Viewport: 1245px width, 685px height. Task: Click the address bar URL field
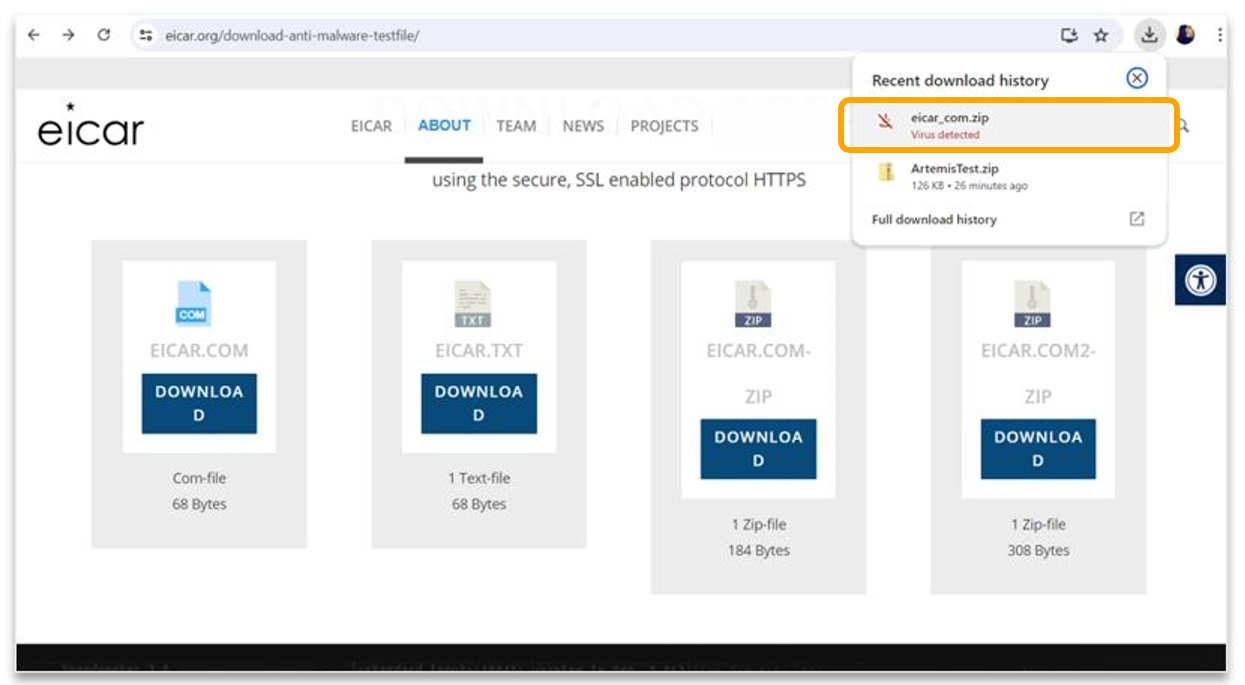pos(600,36)
